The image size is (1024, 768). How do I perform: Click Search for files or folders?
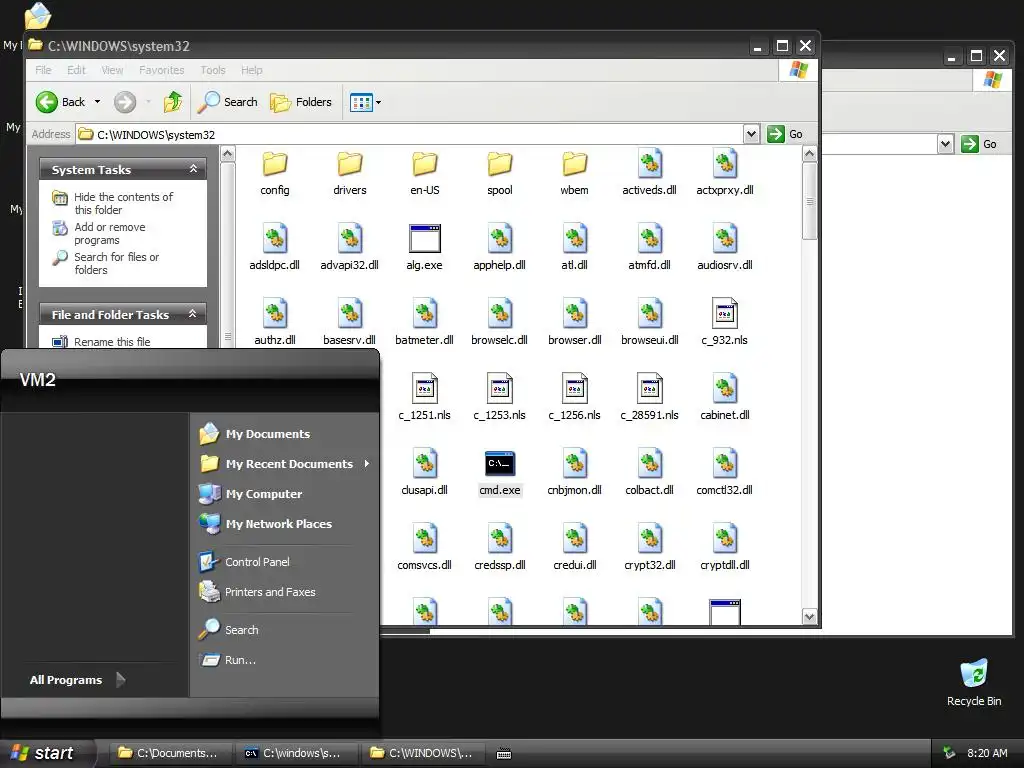[116, 263]
